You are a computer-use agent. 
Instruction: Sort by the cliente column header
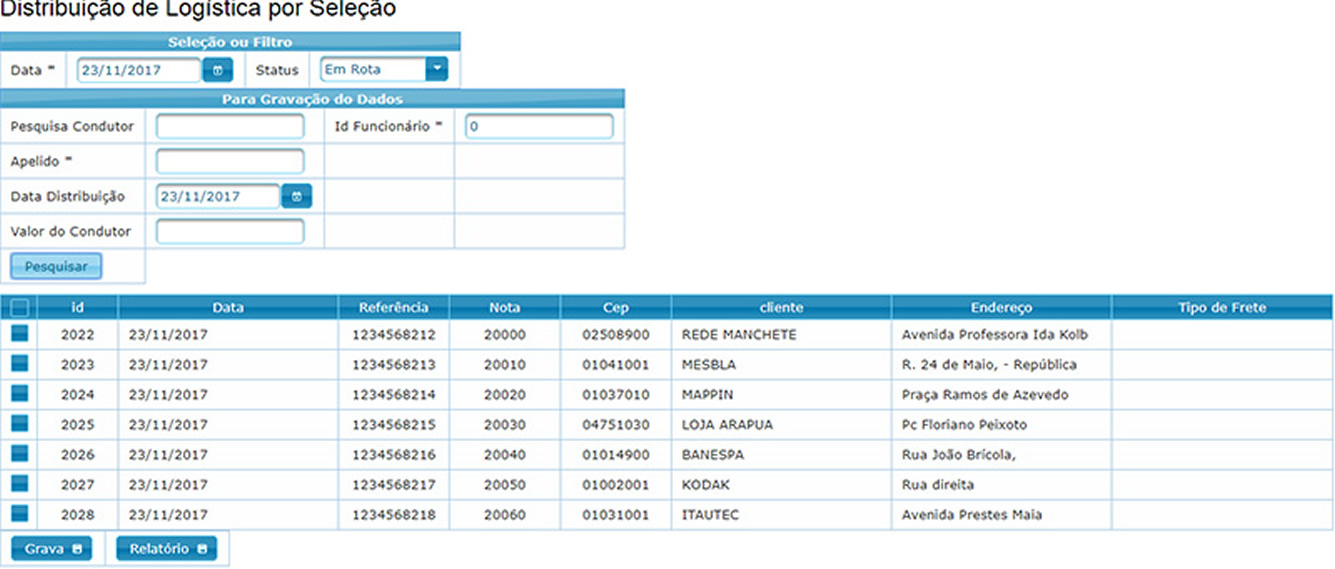[781, 308]
